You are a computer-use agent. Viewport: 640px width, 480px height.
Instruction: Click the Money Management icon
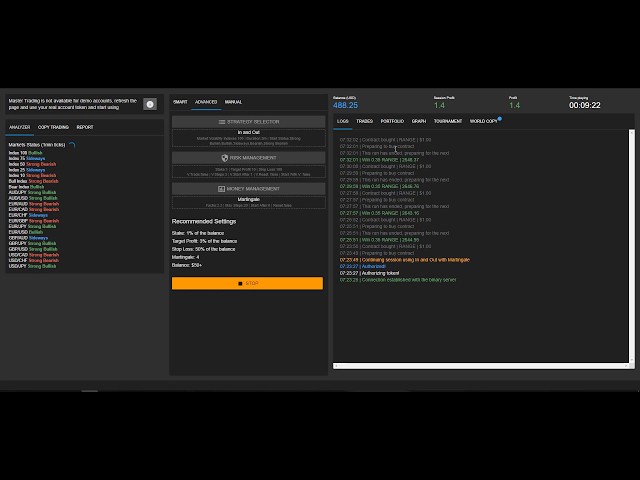click(x=222, y=188)
